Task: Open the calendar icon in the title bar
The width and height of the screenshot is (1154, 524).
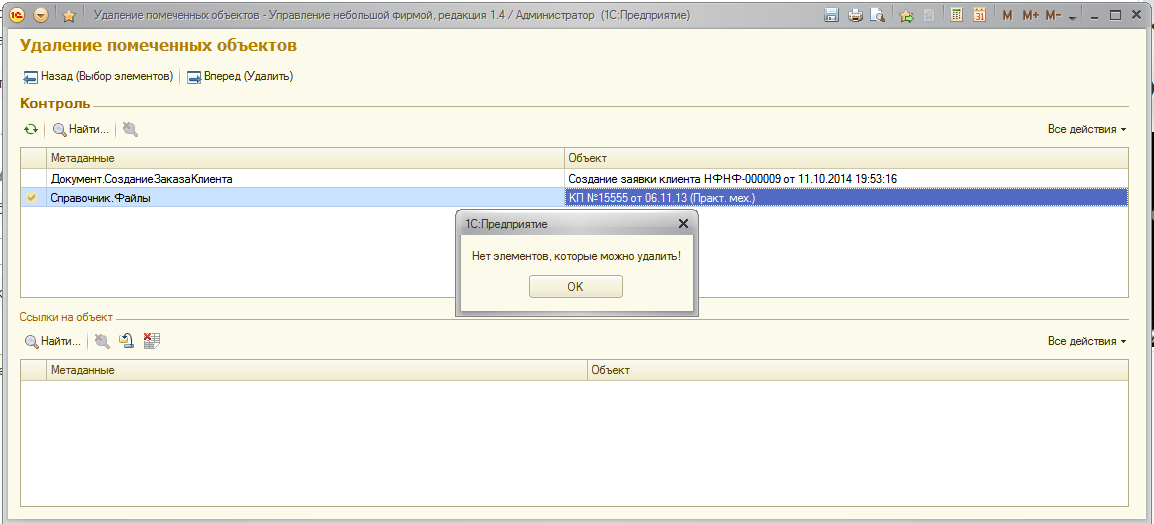Action: (x=979, y=16)
